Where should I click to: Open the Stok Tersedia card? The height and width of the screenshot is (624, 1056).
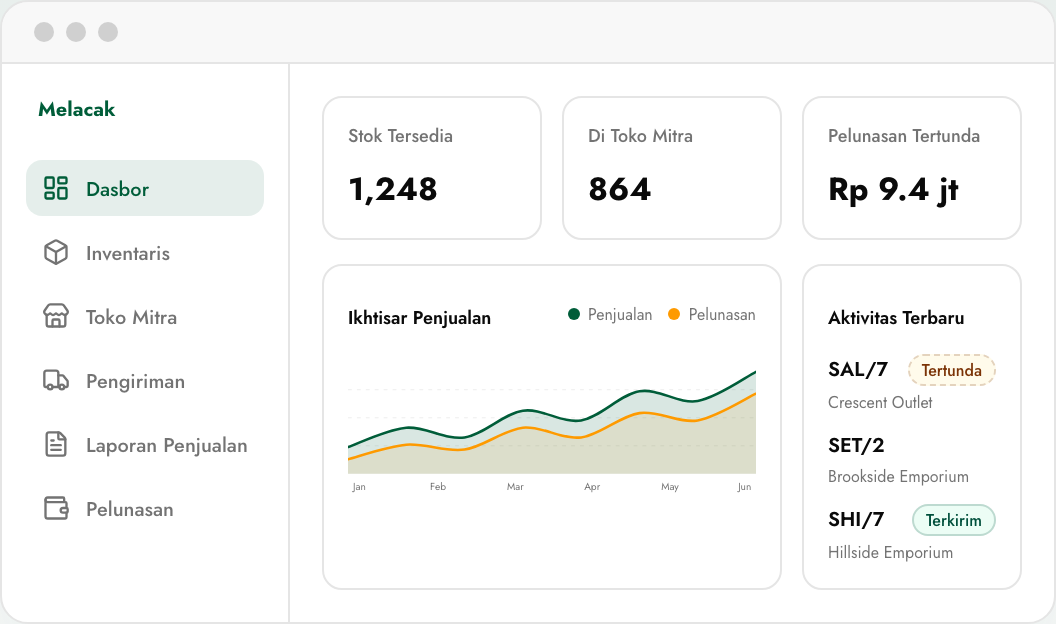tap(432, 168)
